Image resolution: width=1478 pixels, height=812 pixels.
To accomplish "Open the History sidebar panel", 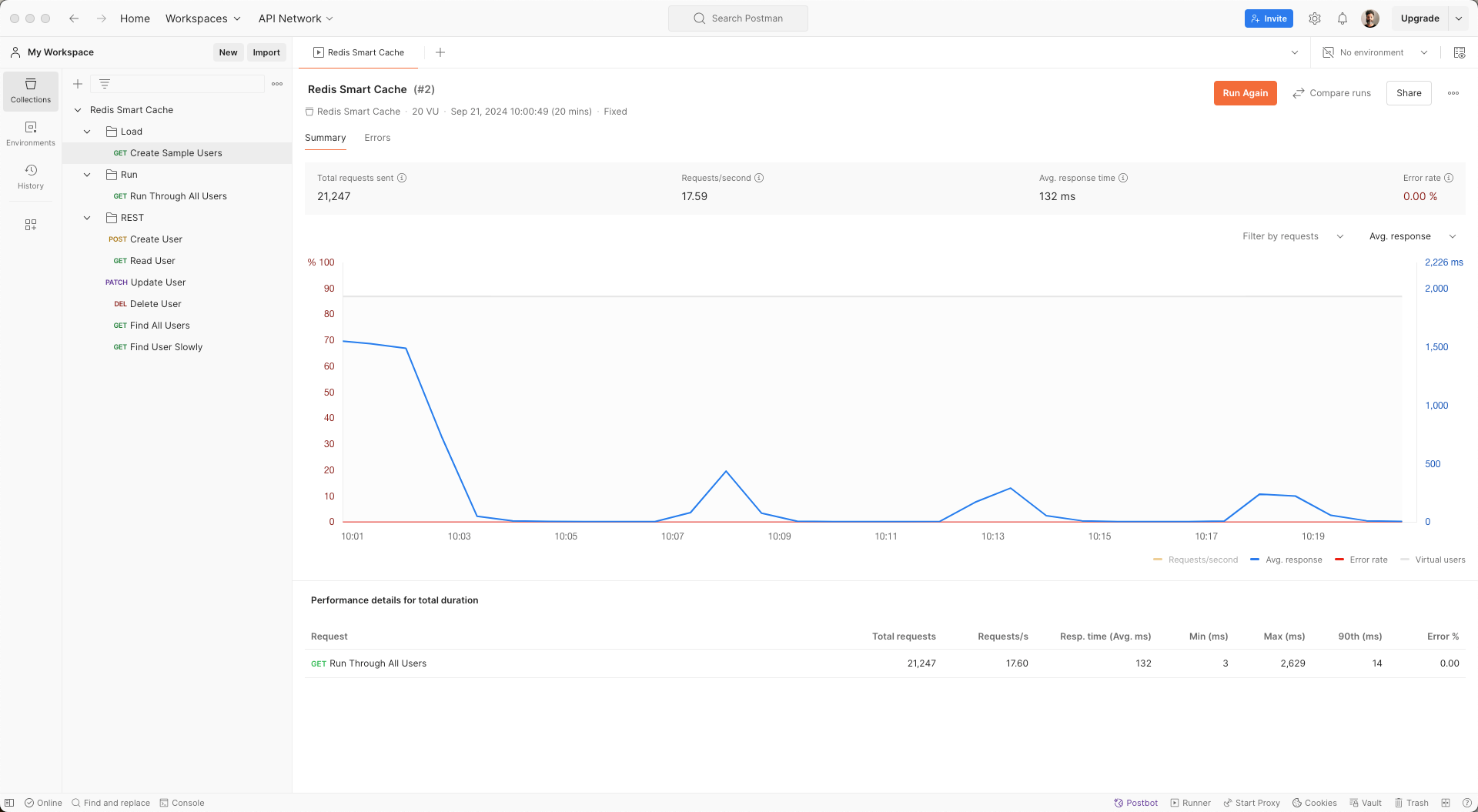I will click(x=31, y=177).
